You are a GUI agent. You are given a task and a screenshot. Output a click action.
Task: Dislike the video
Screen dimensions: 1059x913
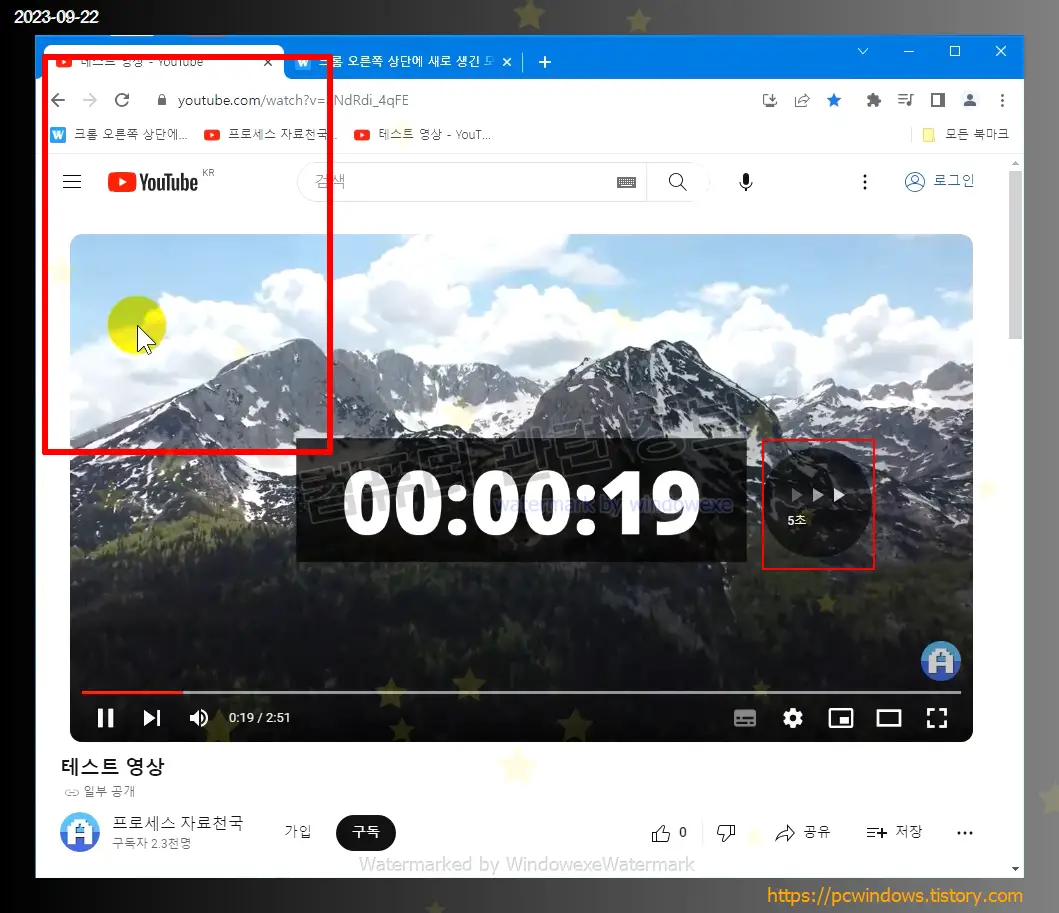tap(726, 833)
